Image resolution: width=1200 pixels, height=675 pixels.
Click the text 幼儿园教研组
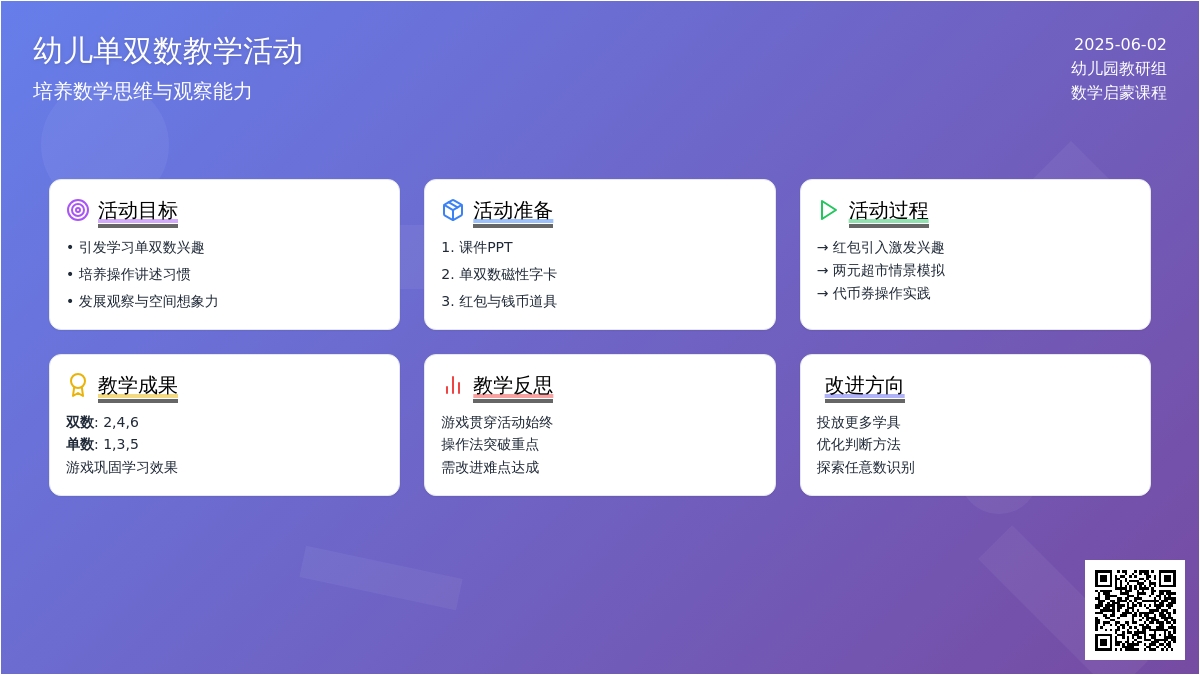pos(1119,68)
